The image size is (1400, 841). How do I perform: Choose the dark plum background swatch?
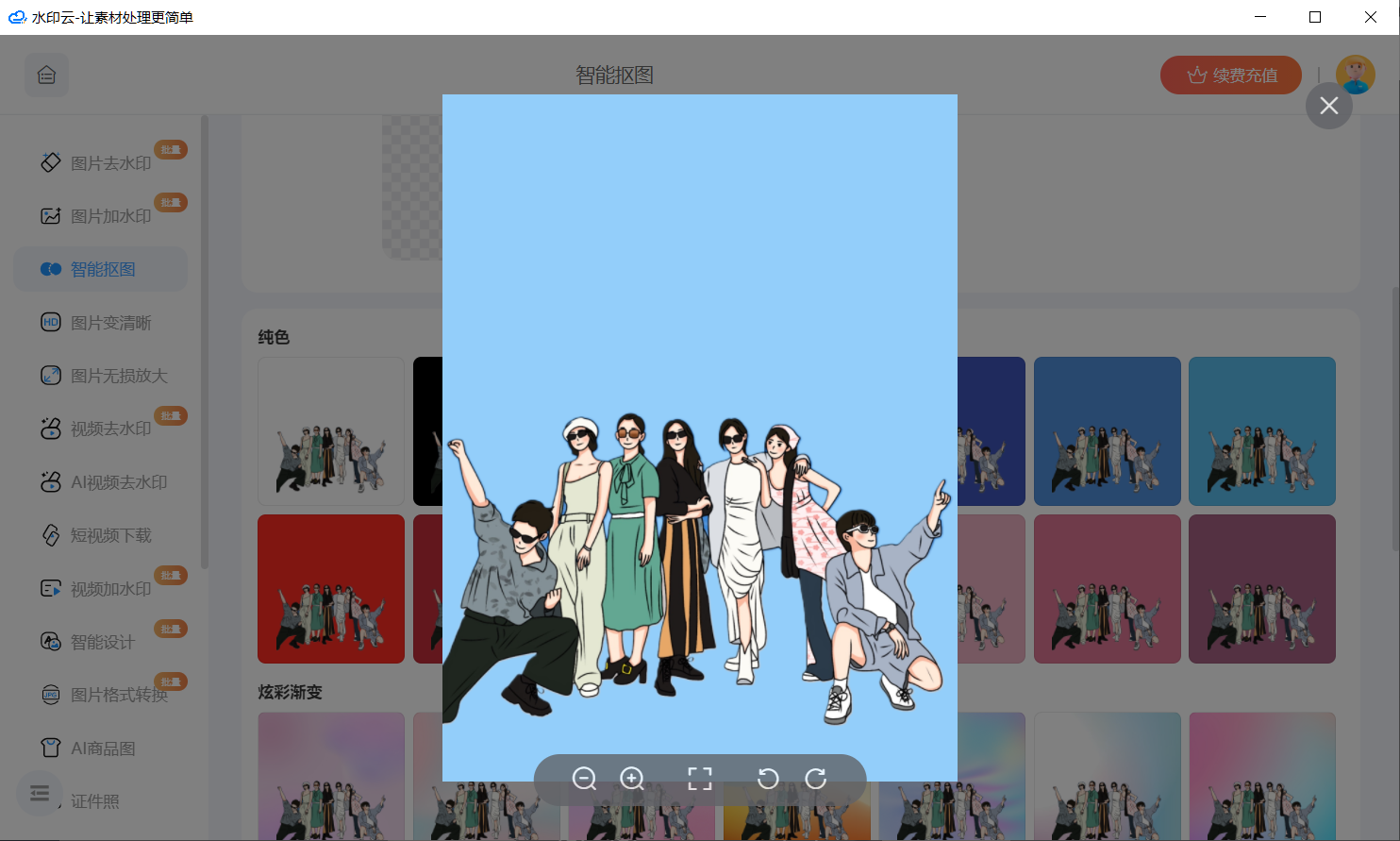coord(1262,589)
